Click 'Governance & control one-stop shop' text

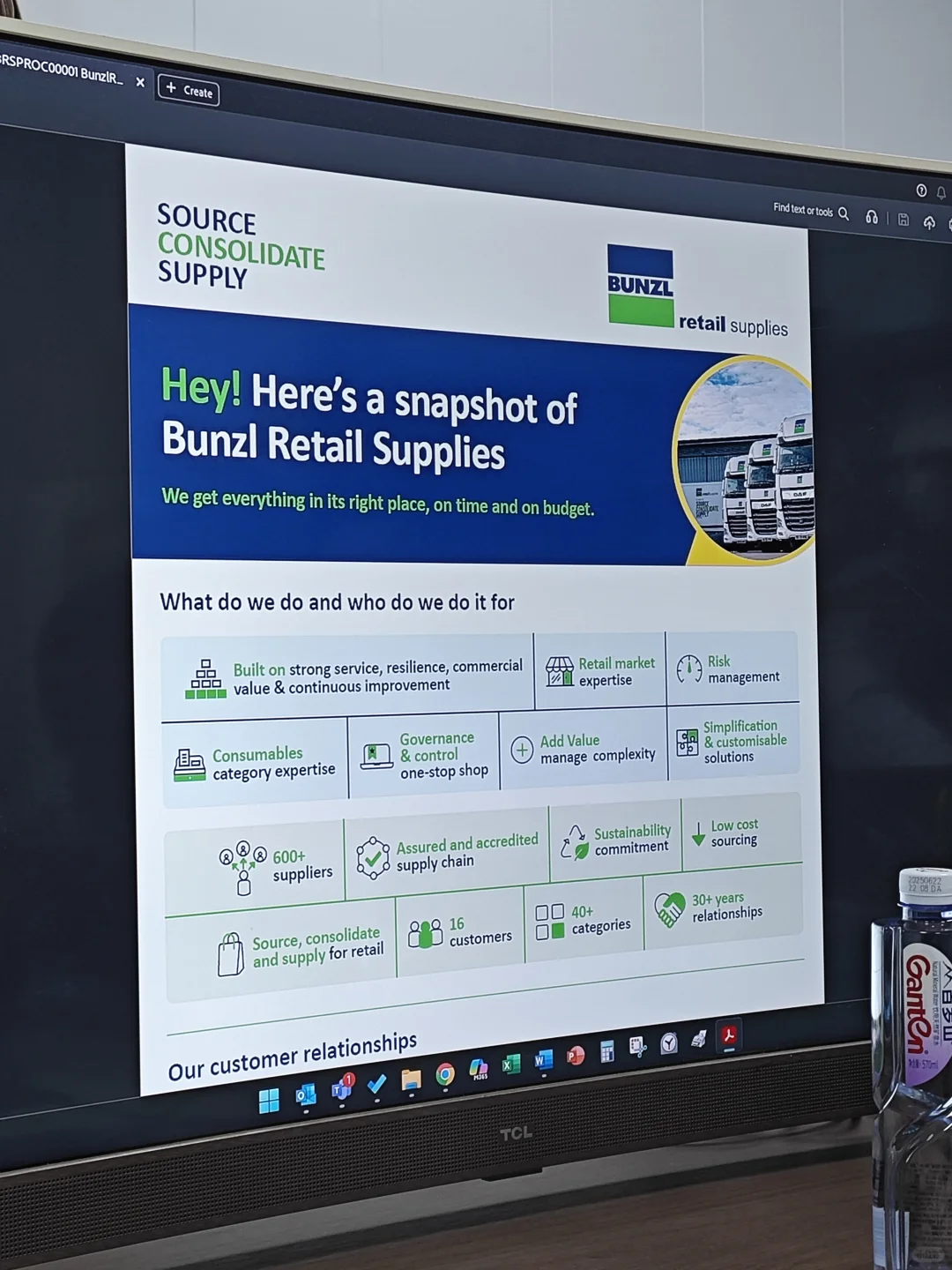(443, 755)
